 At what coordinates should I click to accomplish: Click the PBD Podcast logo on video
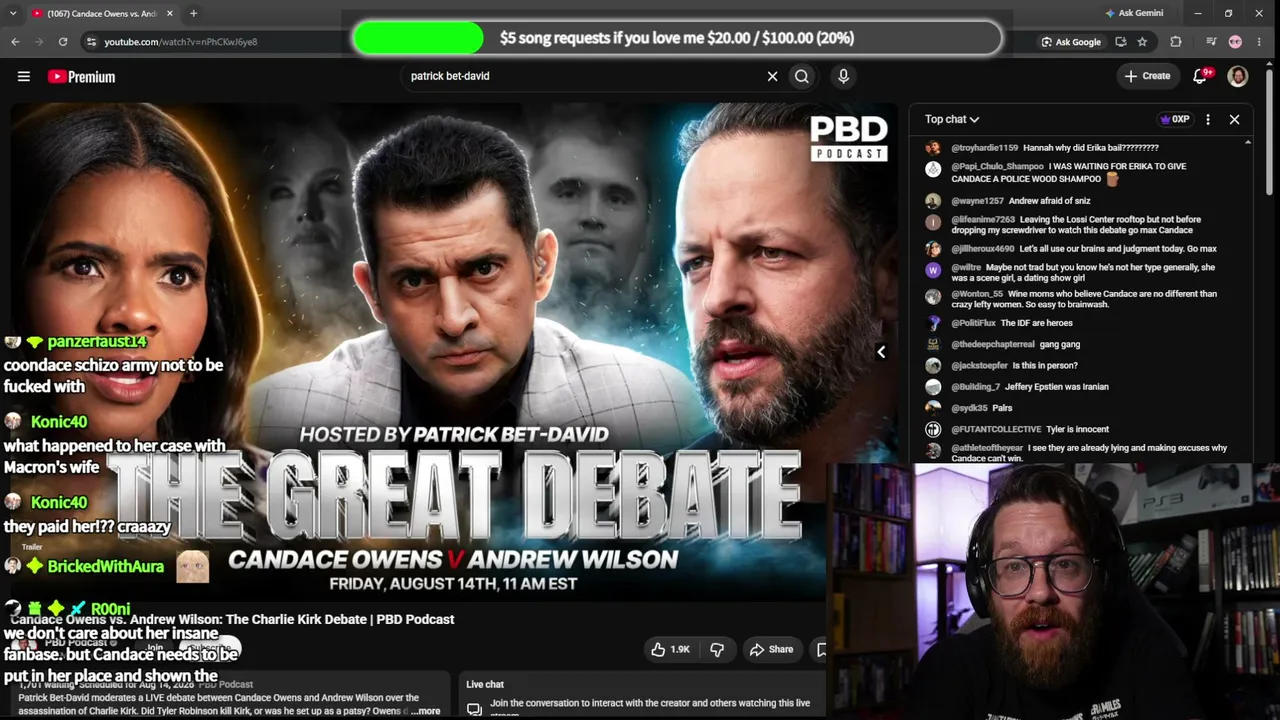[x=848, y=138]
